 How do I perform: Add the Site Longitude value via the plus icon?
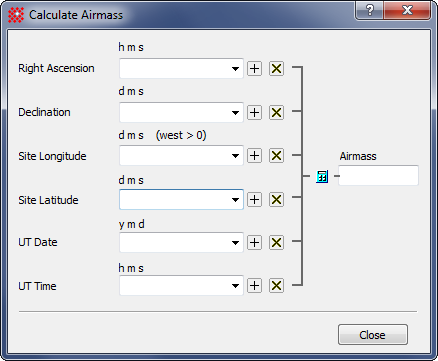[254, 156]
